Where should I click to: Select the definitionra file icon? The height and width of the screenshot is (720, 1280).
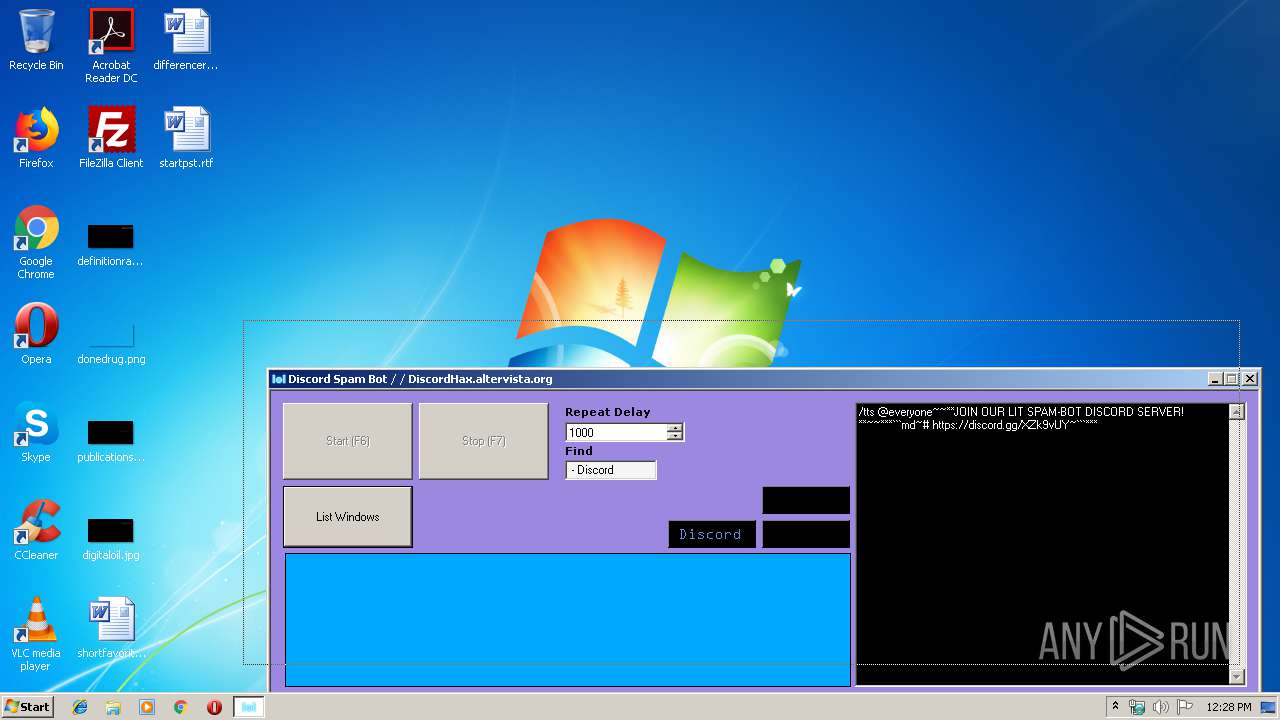111,243
